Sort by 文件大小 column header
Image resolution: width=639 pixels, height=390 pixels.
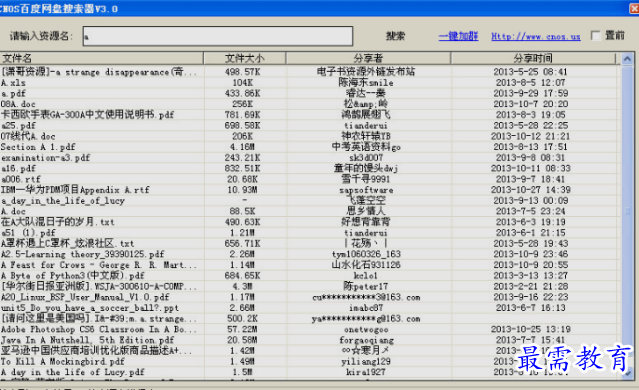245,58
